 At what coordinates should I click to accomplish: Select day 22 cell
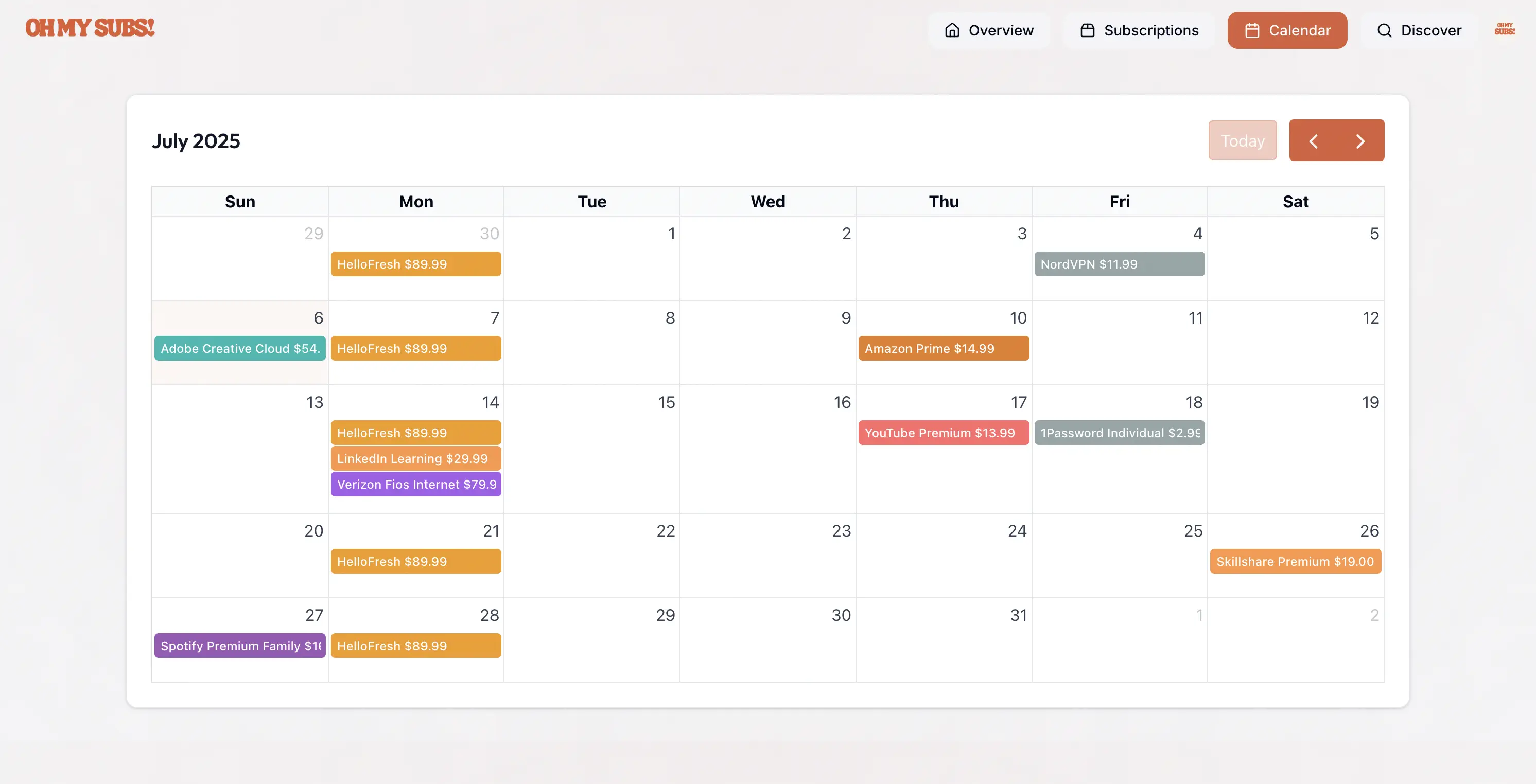(591, 556)
